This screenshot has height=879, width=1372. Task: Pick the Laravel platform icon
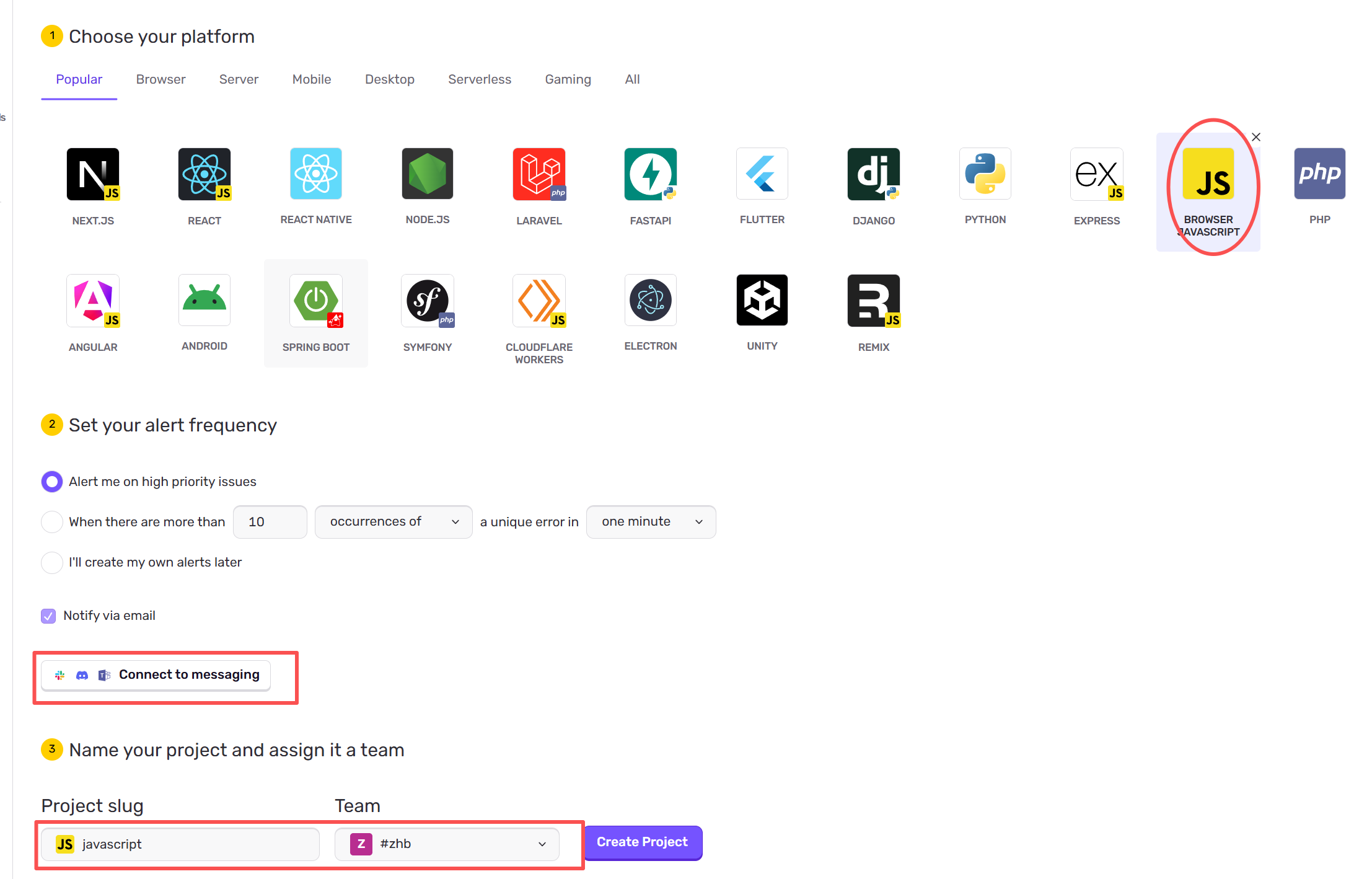pyautogui.click(x=539, y=174)
